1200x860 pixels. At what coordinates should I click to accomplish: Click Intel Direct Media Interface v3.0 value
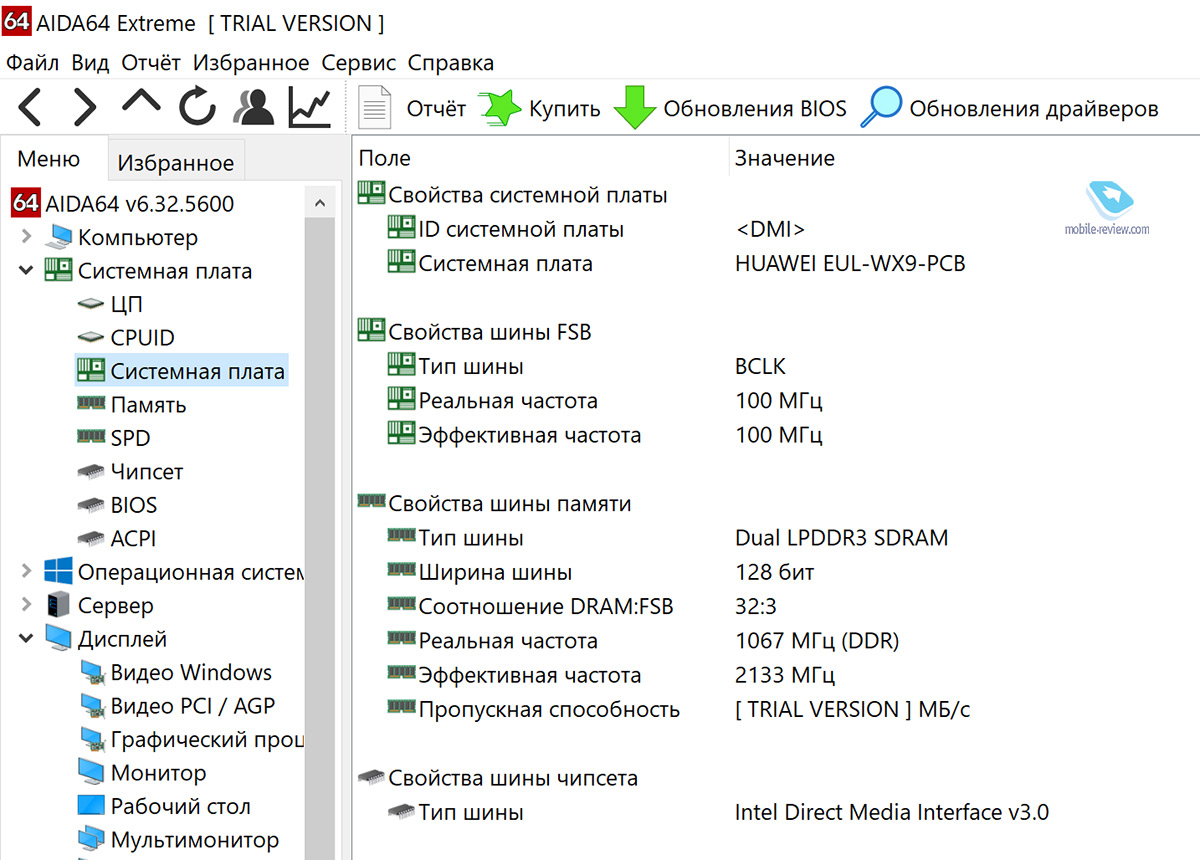pos(892,812)
